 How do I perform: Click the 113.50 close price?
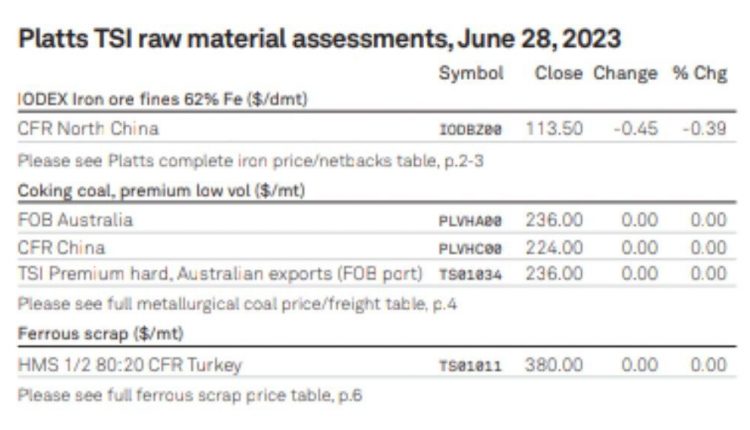[x=554, y=129]
